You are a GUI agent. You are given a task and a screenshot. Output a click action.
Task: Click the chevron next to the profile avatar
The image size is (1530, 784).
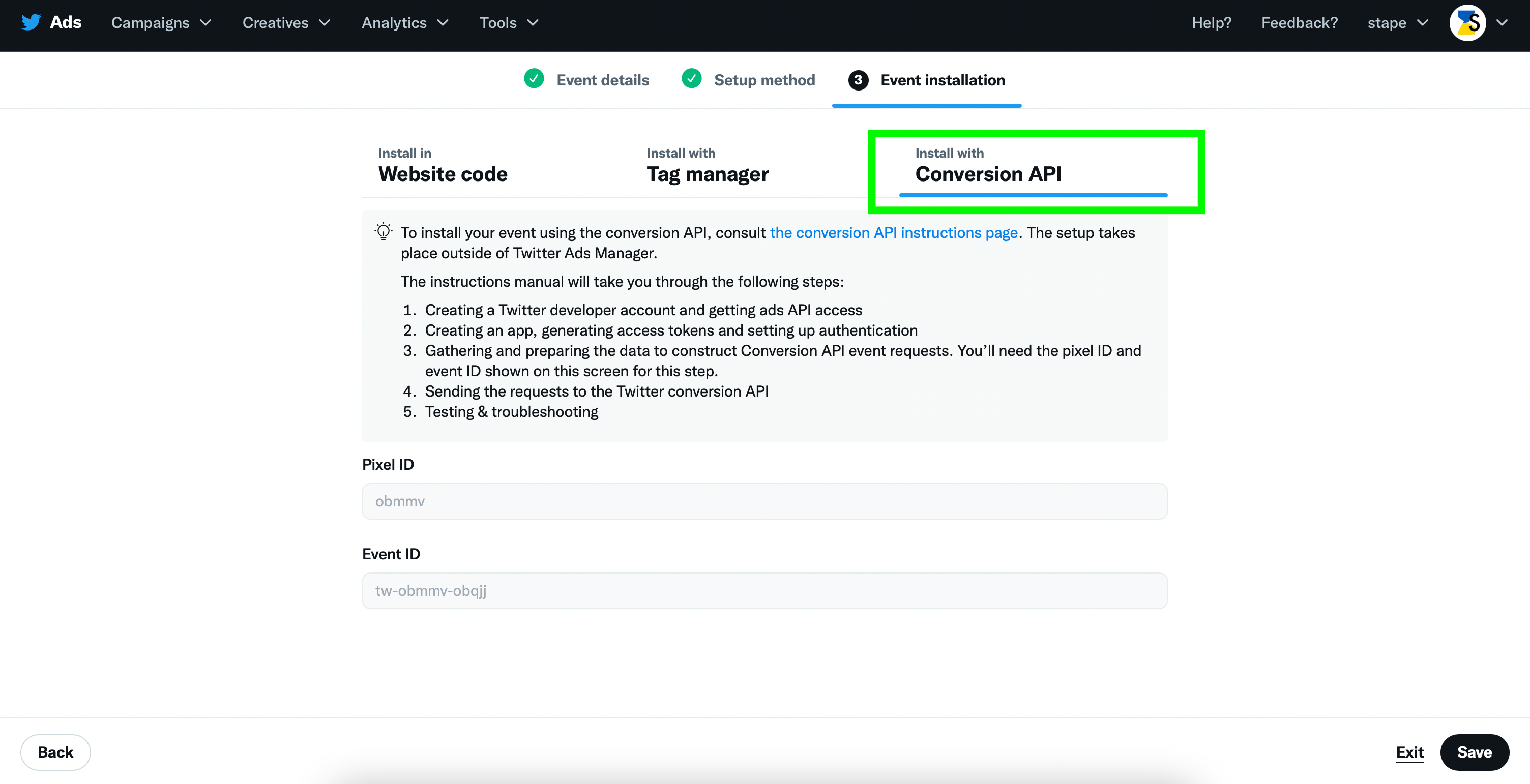(x=1502, y=22)
